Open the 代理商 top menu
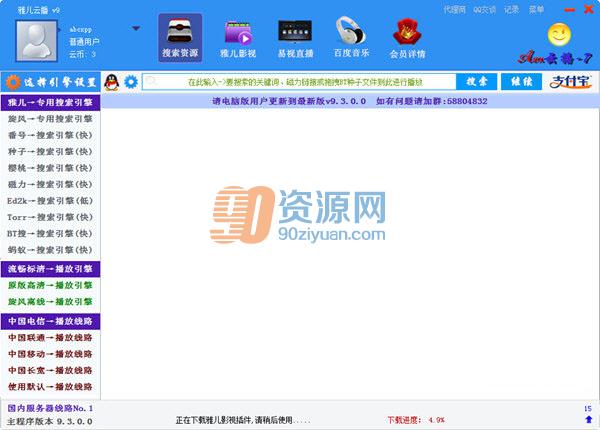This screenshot has width=600, height=430. pyautogui.click(x=454, y=10)
